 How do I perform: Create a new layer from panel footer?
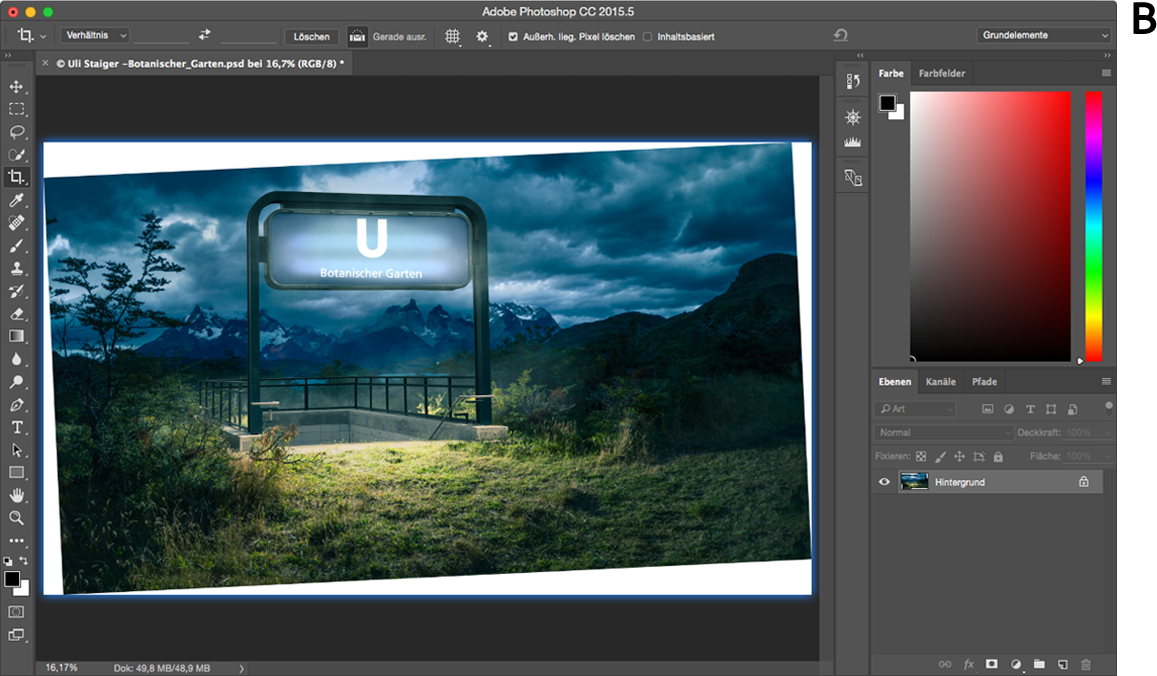pyautogui.click(x=1063, y=664)
